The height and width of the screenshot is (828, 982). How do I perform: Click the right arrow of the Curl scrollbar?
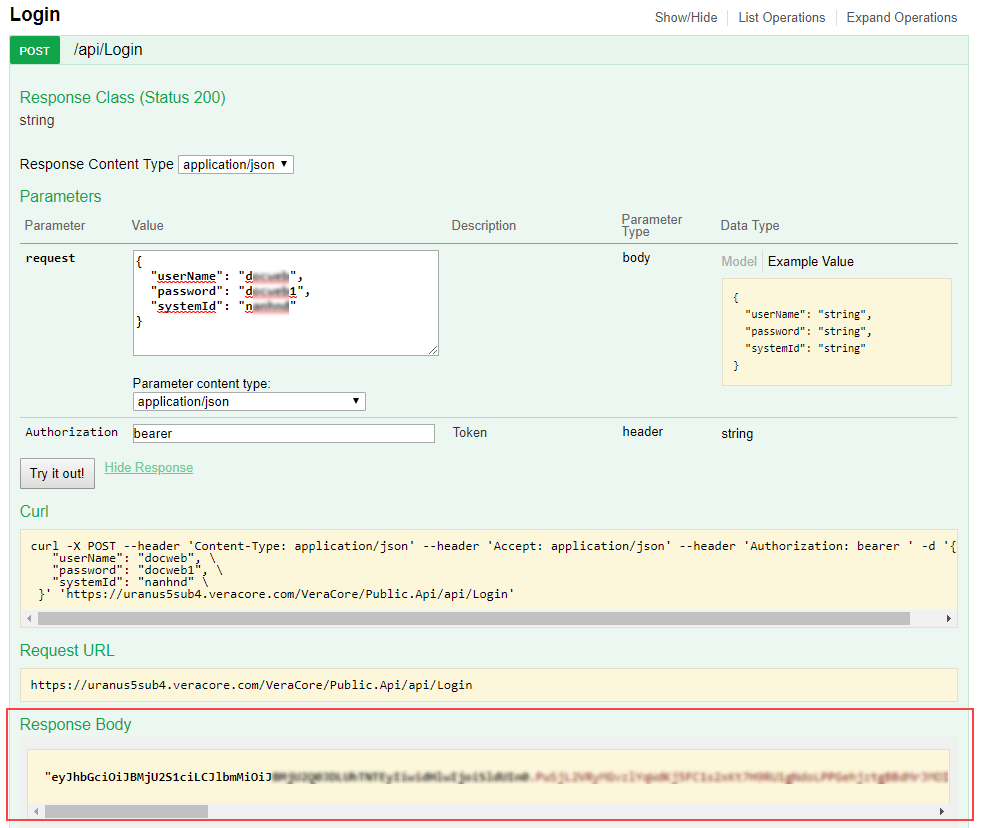[949, 619]
